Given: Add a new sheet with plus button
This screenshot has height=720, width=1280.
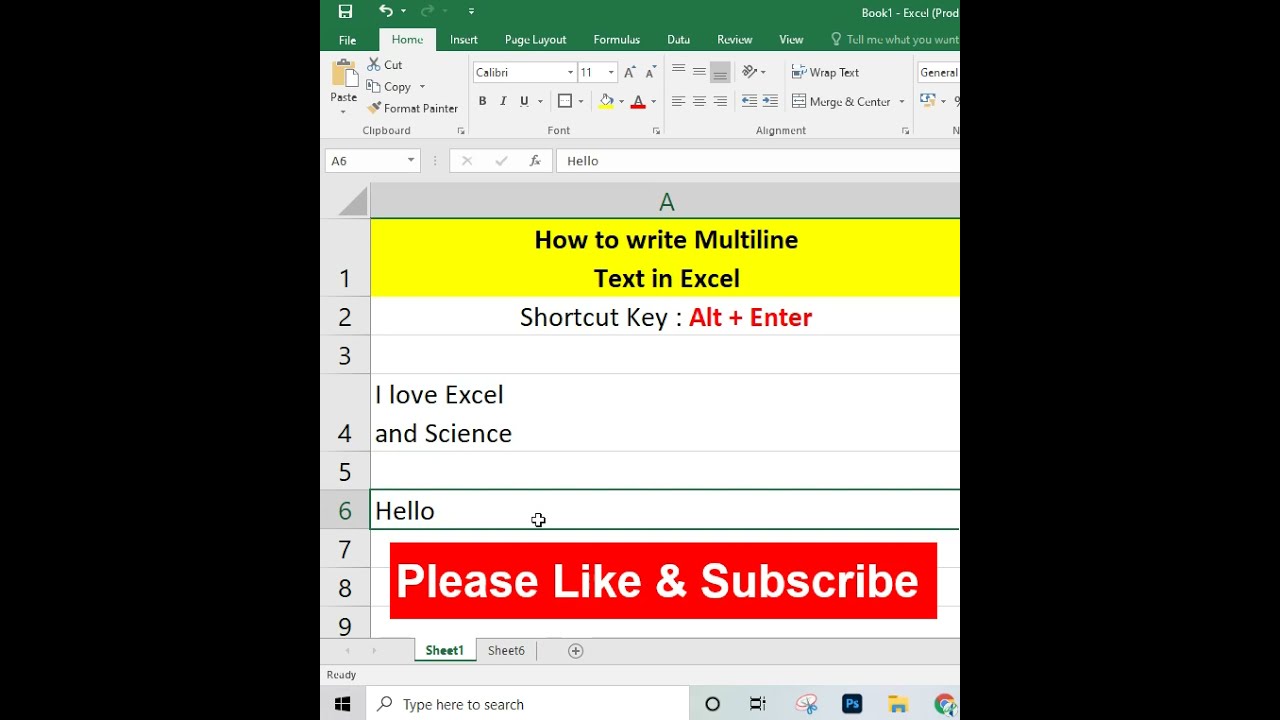Looking at the screenshot, I should click(x=575, y=651).
